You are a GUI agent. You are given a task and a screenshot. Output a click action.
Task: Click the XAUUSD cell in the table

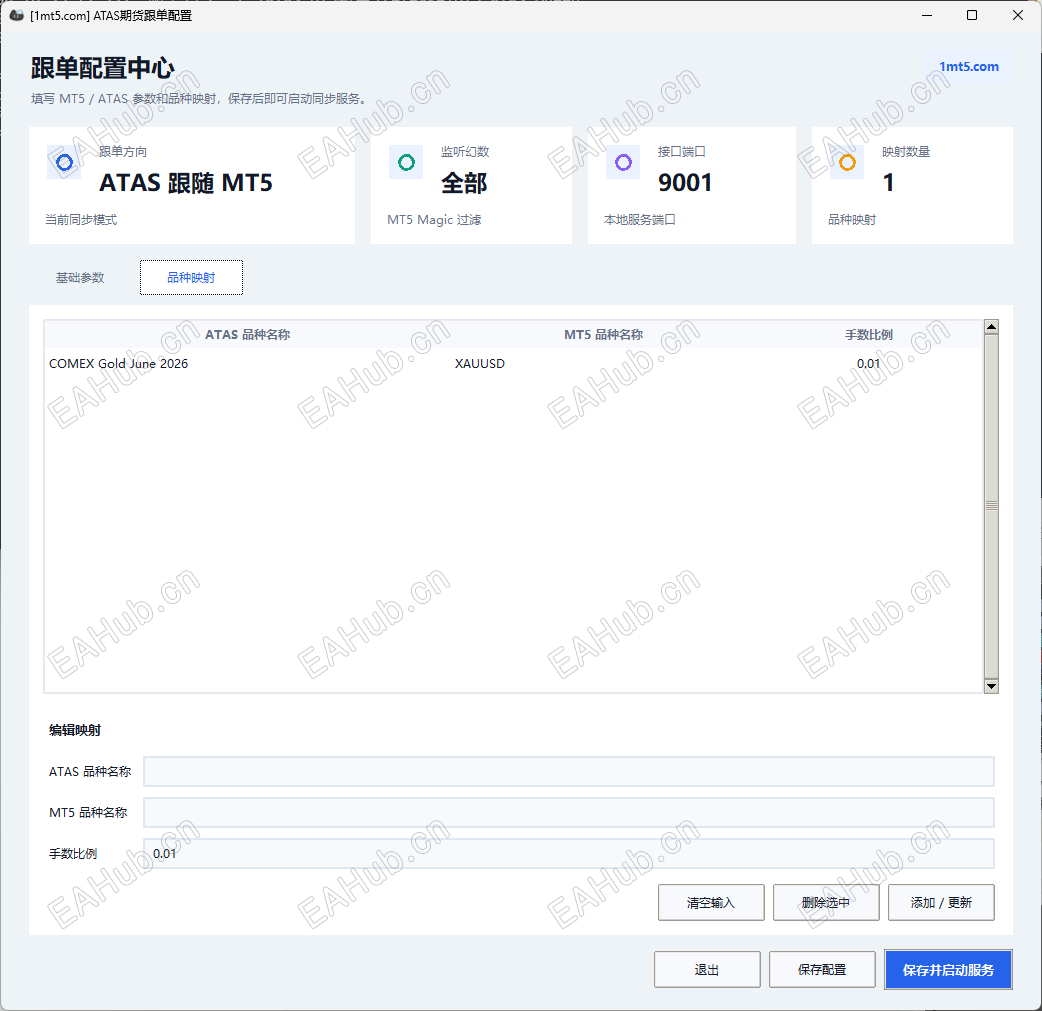[x=480, y=364]
